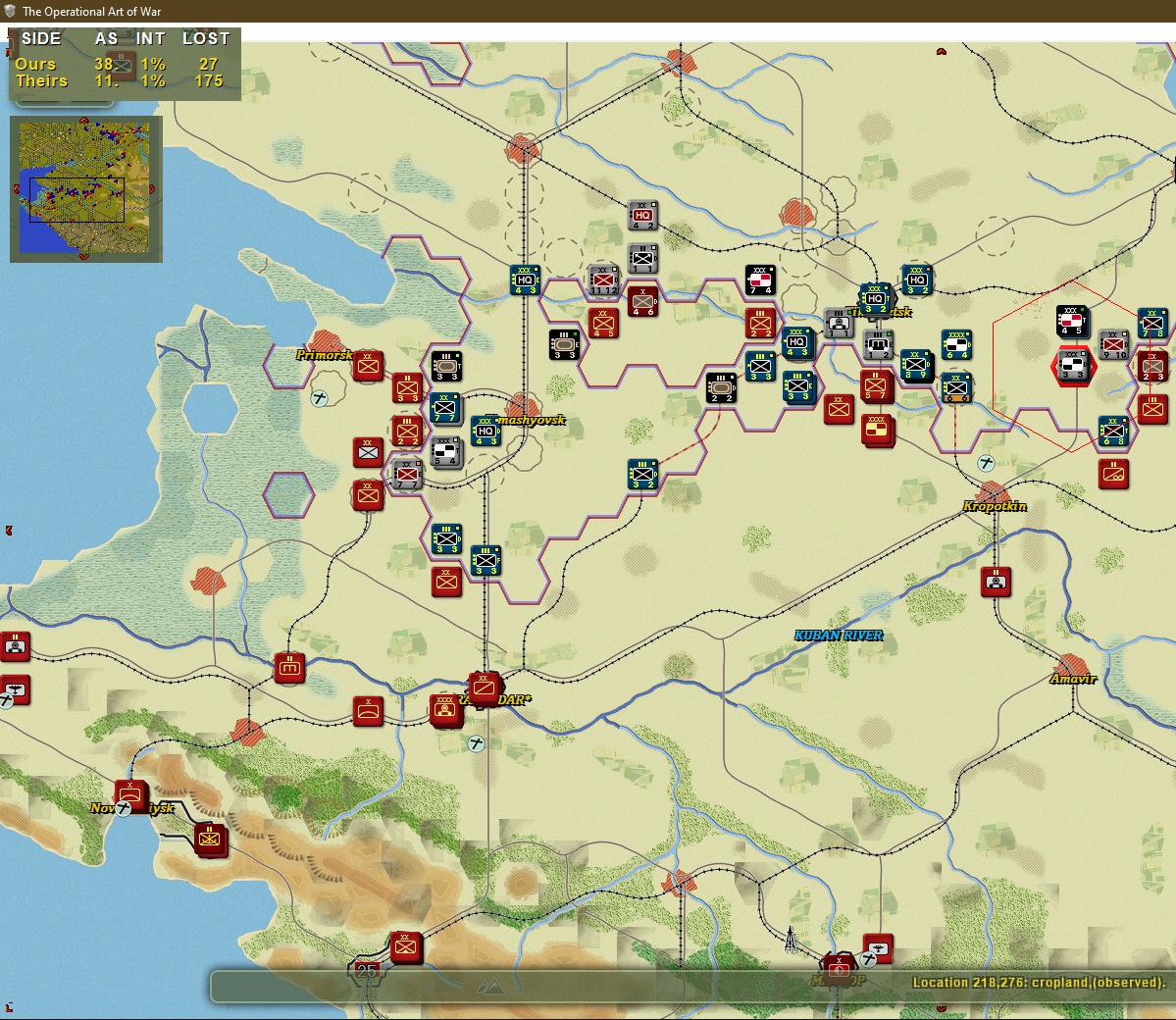The width and height of the screenshot is (1176, 1020).
Task: Click the 'KUBAN RIVER' map label
Action: [839, 636]
